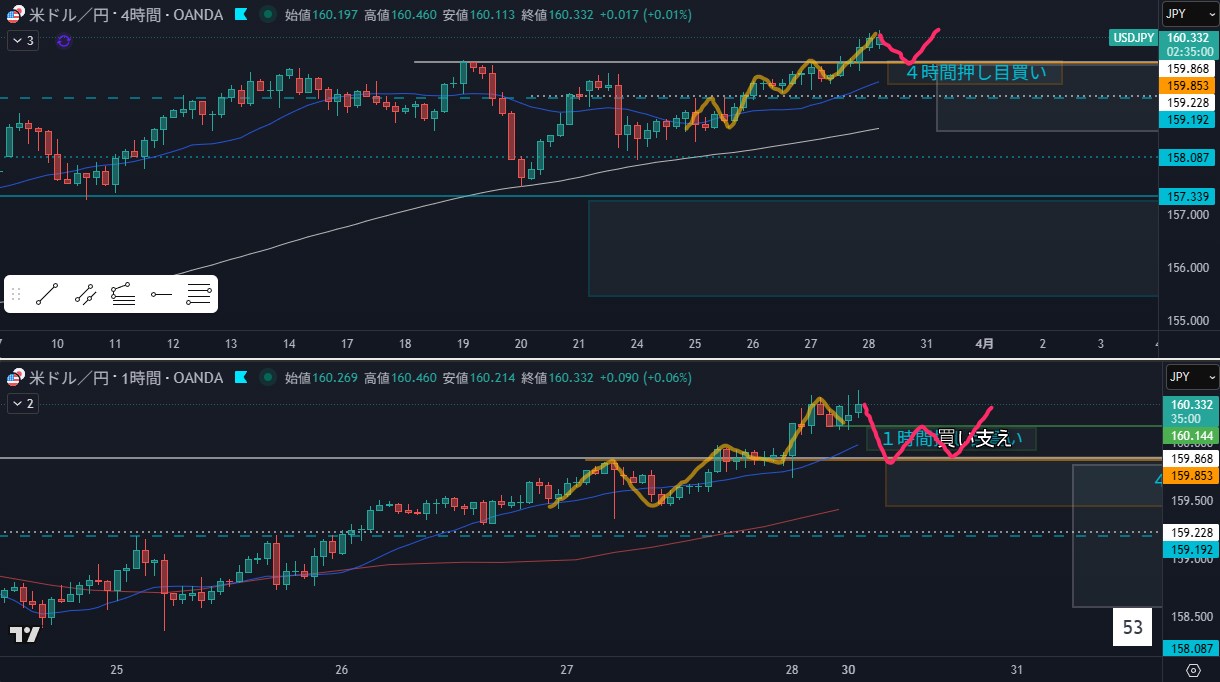The width and height of the screenshot is (1220, 682).
Task: Grab the drawing toolbar drag handle
Action: point(15,294)
